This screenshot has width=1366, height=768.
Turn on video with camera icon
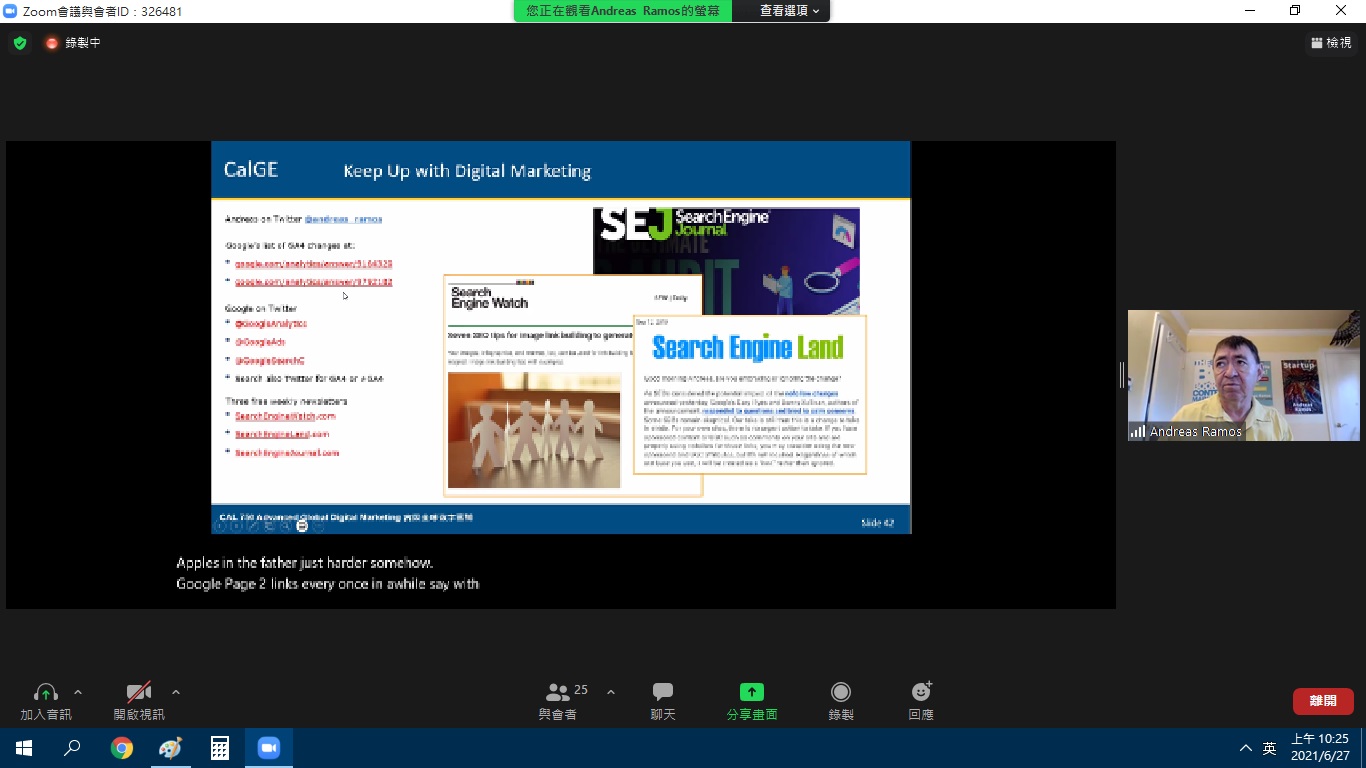point(139,693)
